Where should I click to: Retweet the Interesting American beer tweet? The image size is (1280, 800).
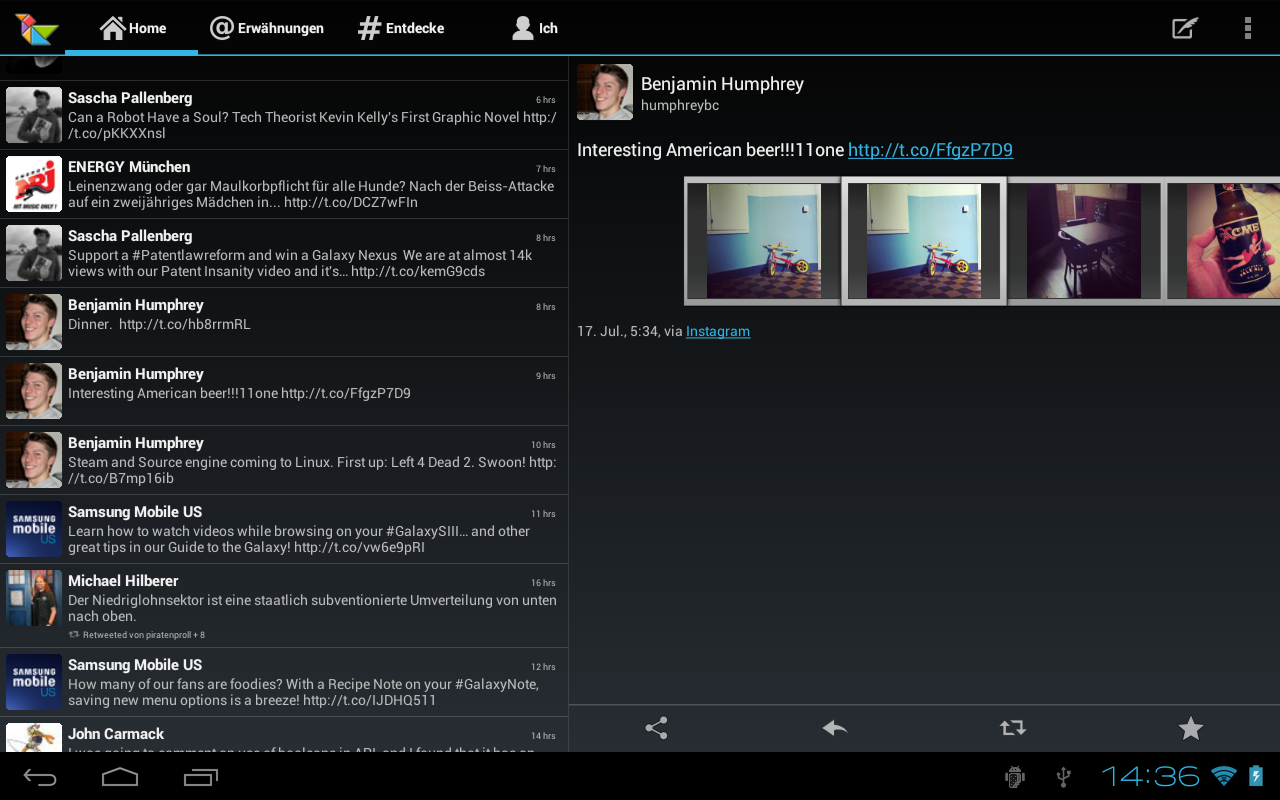(1013, 728)
